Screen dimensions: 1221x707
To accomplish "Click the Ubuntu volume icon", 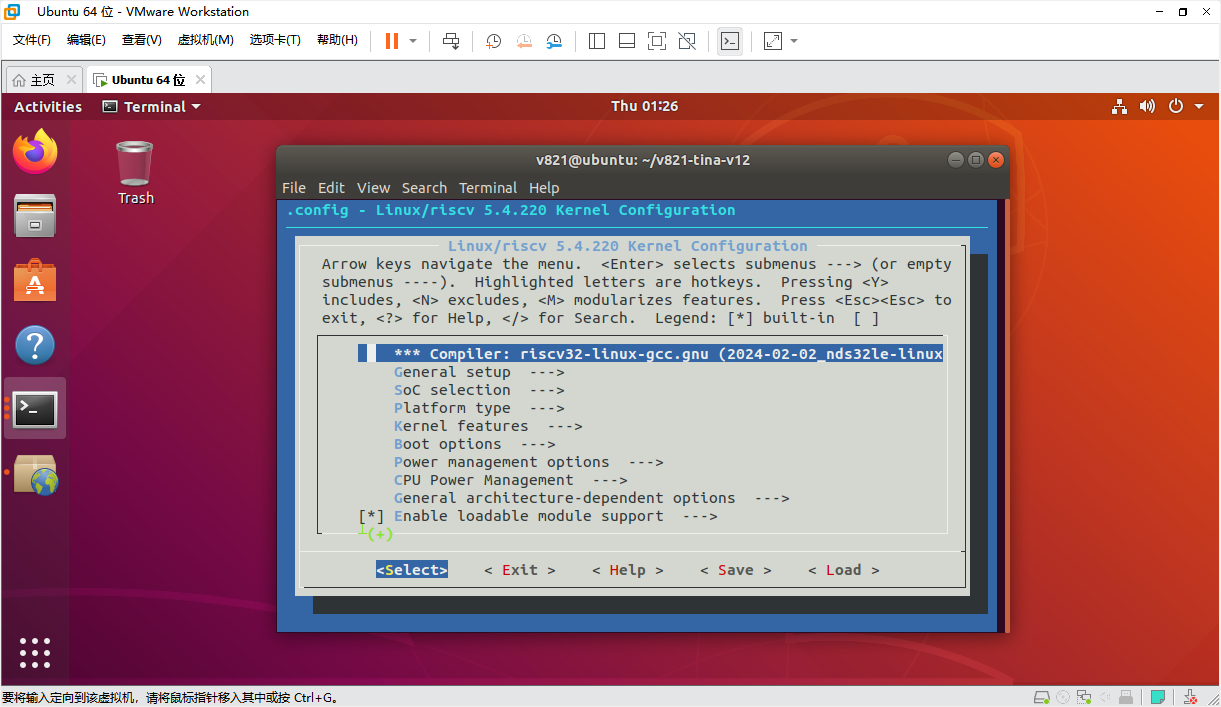I will [1147, 107].
